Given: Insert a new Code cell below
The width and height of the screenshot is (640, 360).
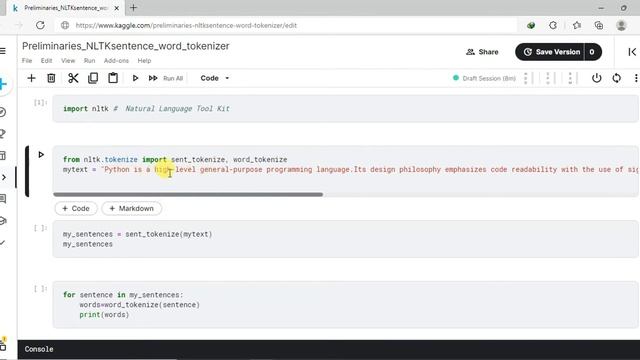Looking at the screenshot, I should click(x=76, y=209).
